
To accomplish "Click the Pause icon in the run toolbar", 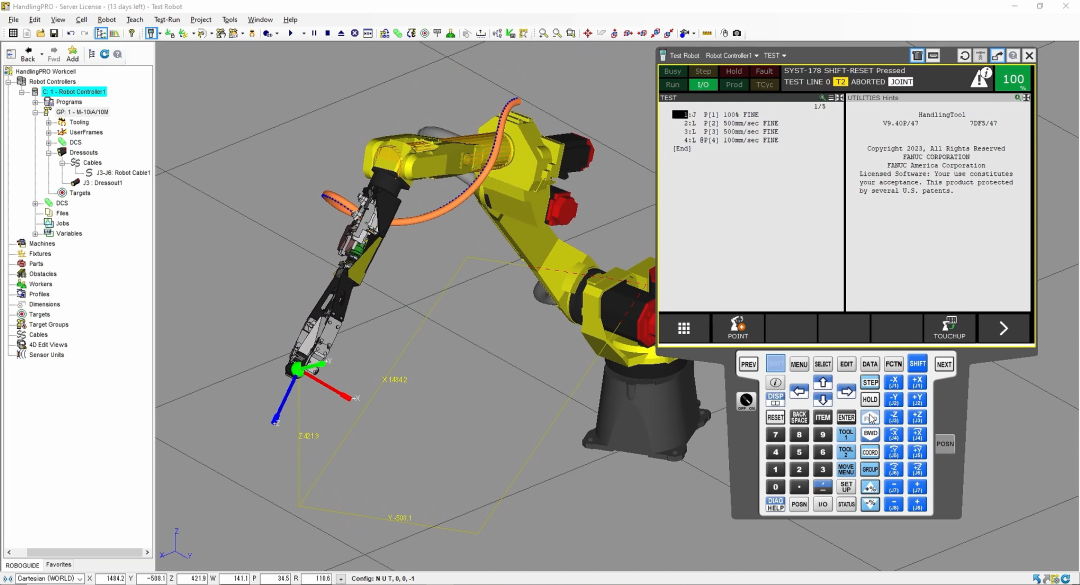I will pyautogui.click(x=314, y=33).
